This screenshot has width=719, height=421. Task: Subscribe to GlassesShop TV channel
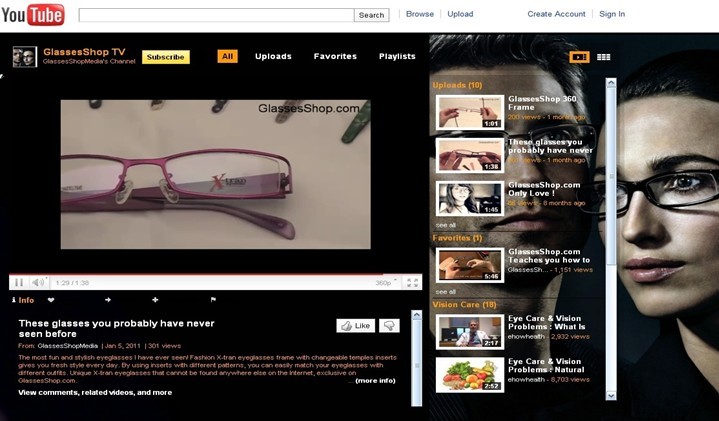[x=166, y=57]
